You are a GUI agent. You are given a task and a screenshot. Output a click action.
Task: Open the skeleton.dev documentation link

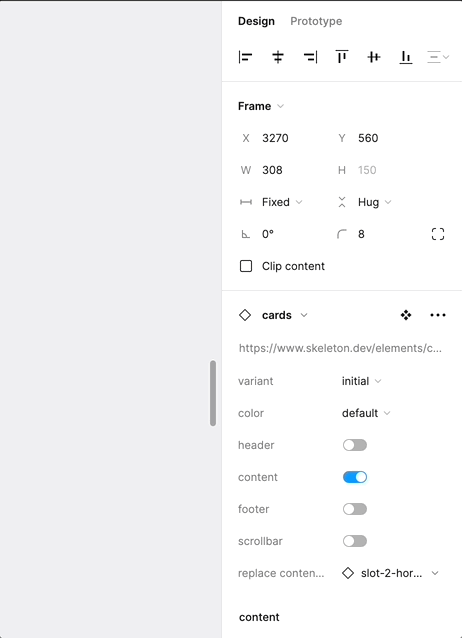click(340, 348)
